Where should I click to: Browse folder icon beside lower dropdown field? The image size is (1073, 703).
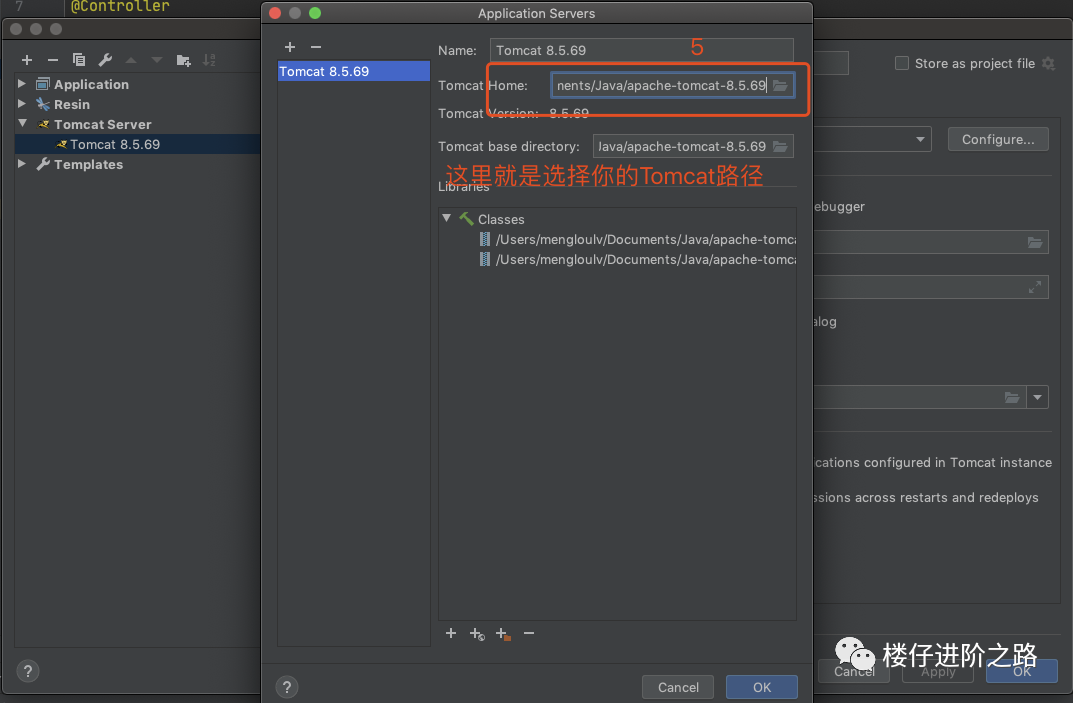coord(1012,397)
